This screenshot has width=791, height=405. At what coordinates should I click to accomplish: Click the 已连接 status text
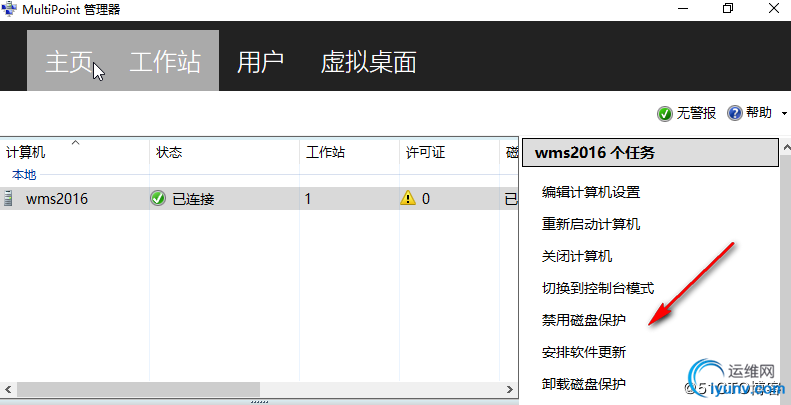tap(194, 199)
